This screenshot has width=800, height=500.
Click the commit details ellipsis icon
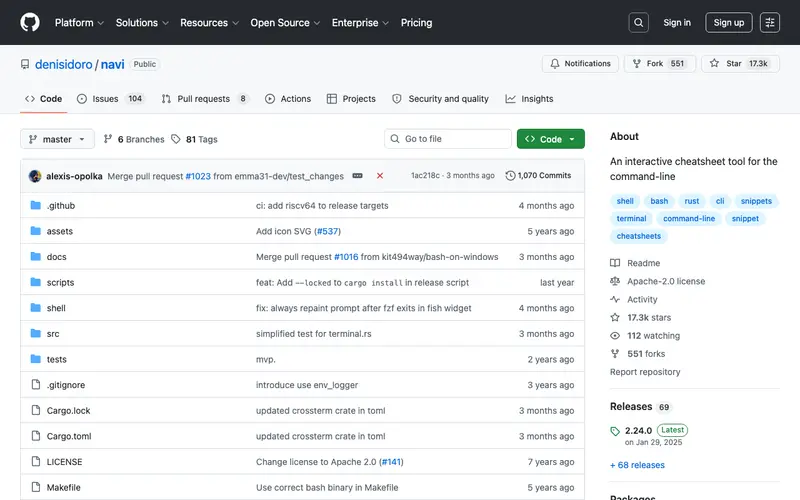pos(357,176)
